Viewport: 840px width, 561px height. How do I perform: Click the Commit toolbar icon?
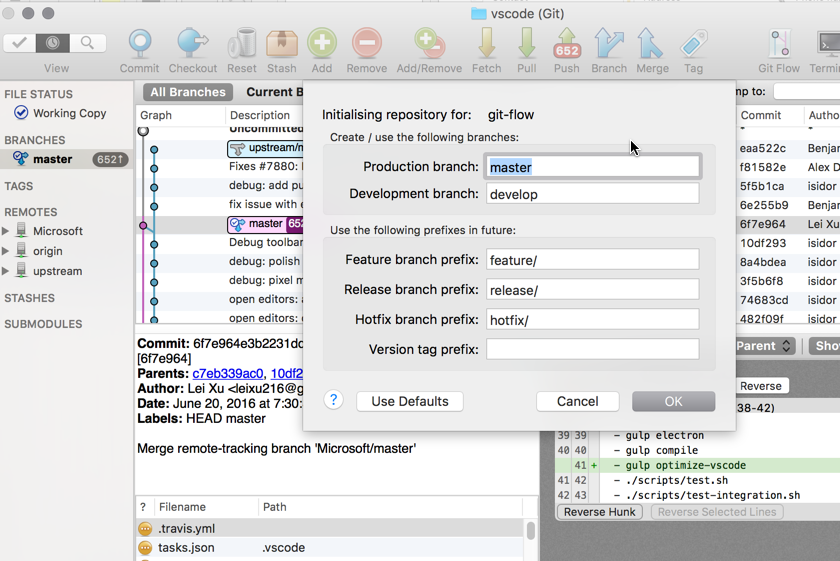pyautogui.click(x=140, y=43)
